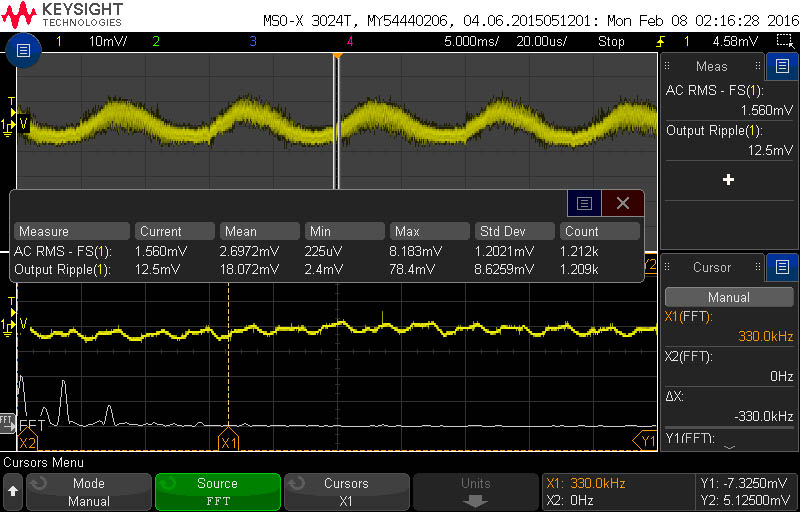Click the back arrow softkey
The width and height of the screenshot is (800, 512).
pyautogui.click(x=13, y=492)
